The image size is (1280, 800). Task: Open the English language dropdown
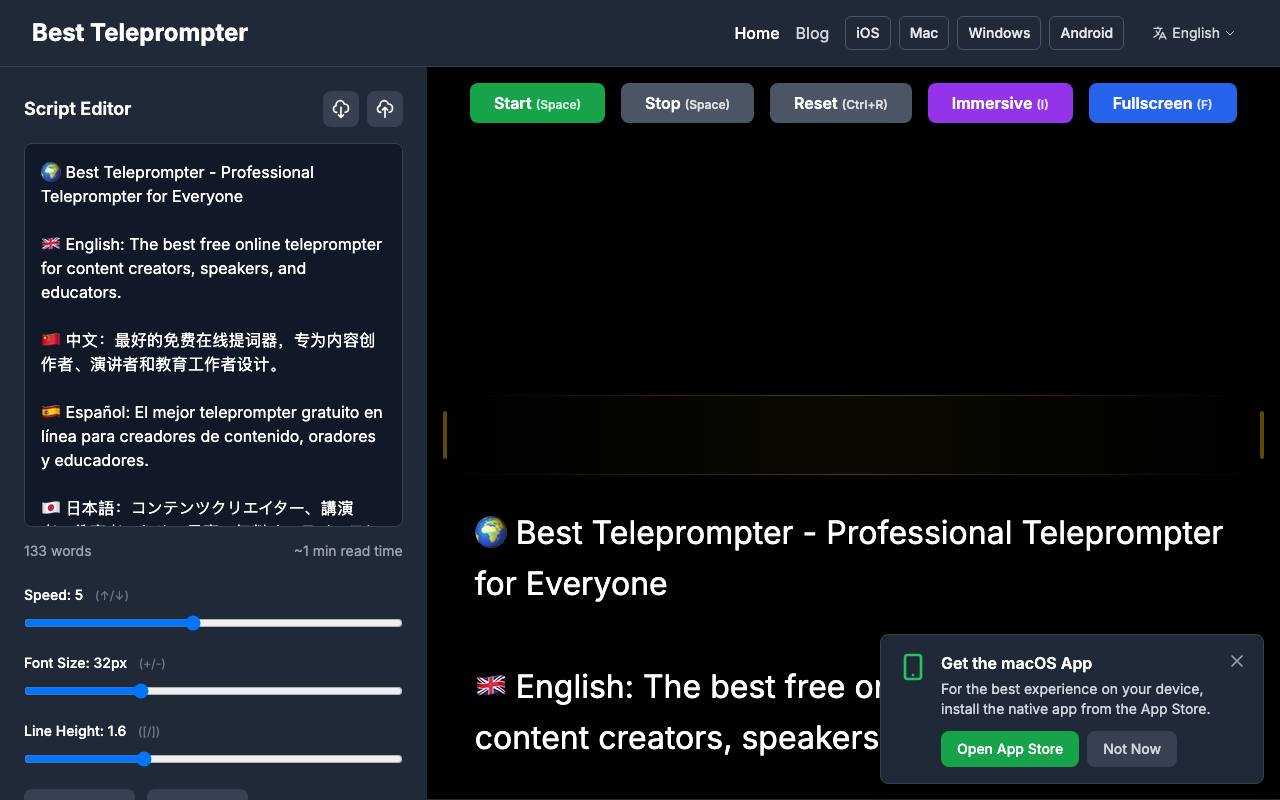point(1194,33)
